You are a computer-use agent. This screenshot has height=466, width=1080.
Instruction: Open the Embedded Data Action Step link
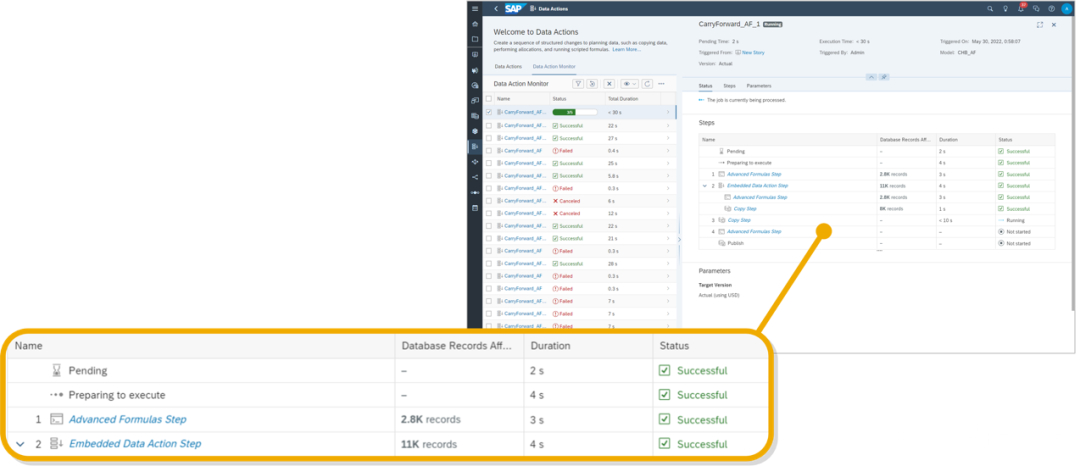[758, 186]
